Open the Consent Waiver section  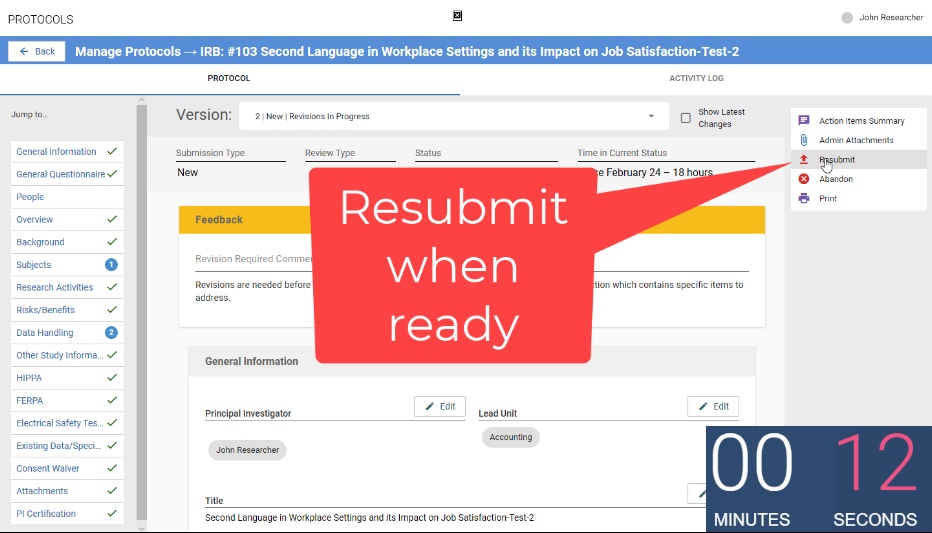point(47,468)
